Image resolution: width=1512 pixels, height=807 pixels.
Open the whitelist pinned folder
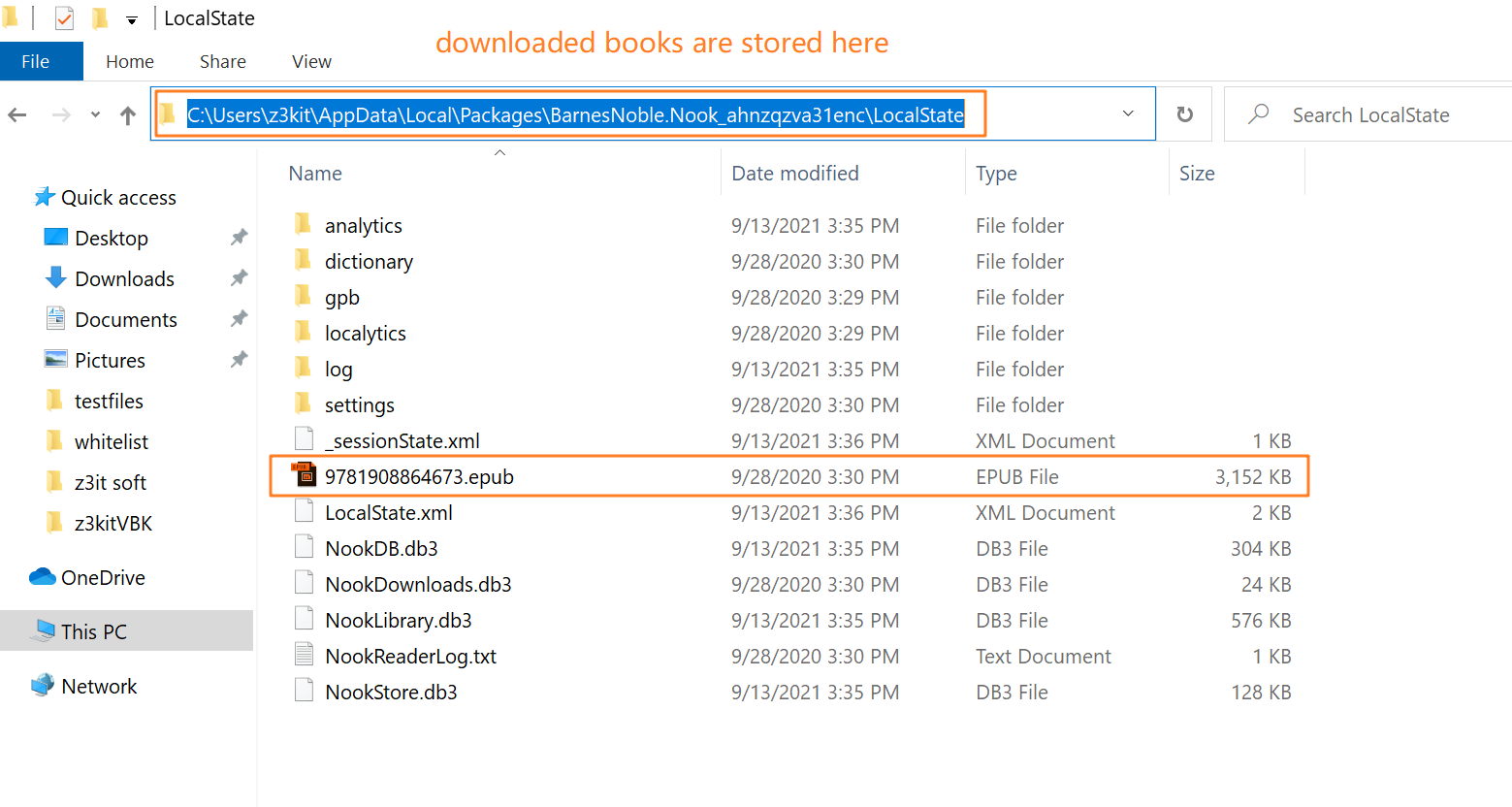coord(112,442)
